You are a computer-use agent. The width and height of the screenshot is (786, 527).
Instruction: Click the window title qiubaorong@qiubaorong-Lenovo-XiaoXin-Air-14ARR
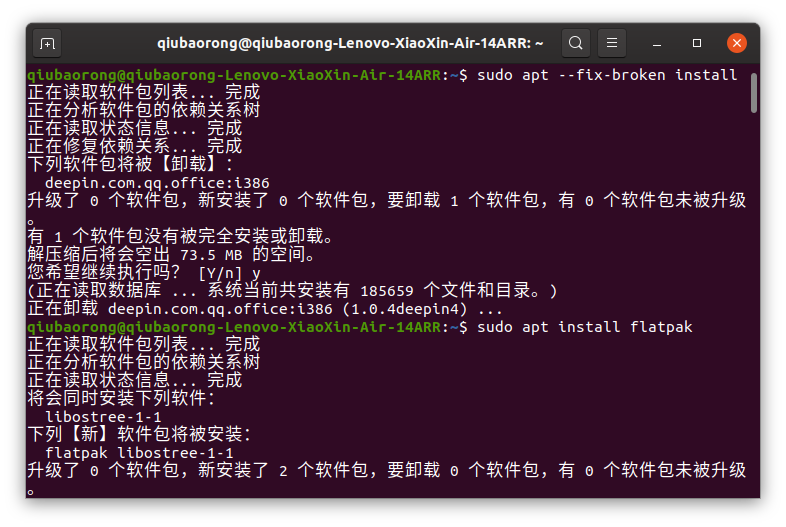[350, 43]
